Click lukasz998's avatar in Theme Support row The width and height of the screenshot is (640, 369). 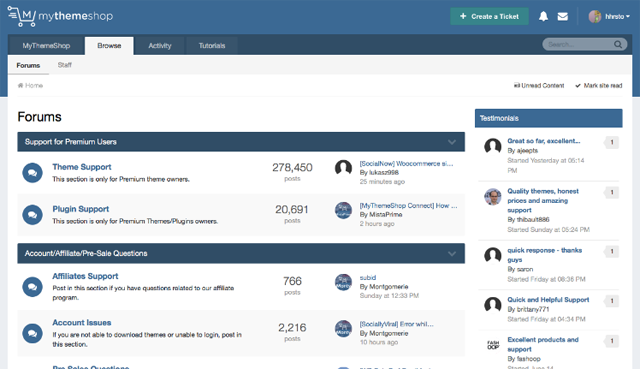pyautogui.click(x=343, y=168)
